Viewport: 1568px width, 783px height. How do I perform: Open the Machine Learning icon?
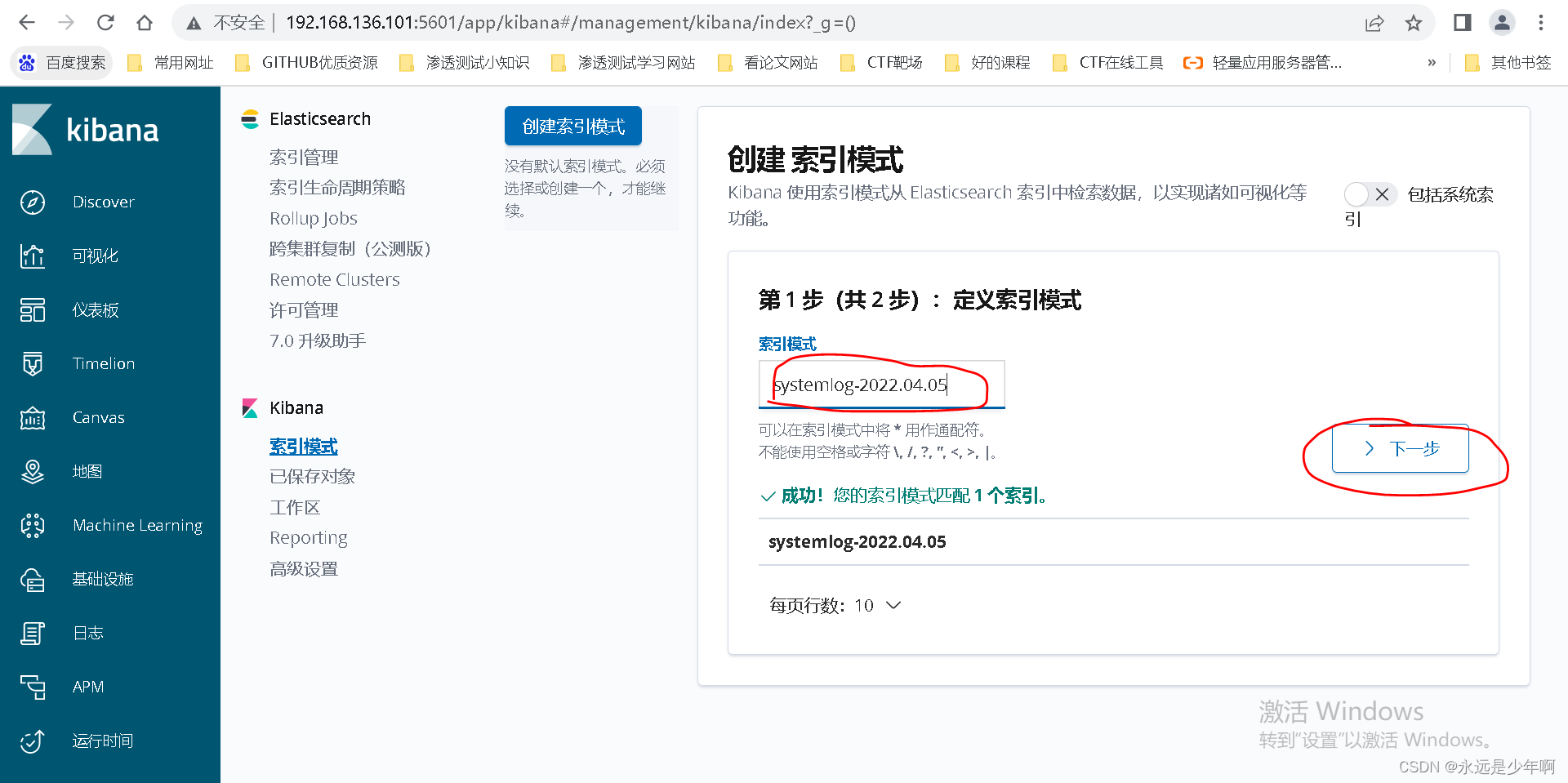pyautogui.click(x=33, y=525)
